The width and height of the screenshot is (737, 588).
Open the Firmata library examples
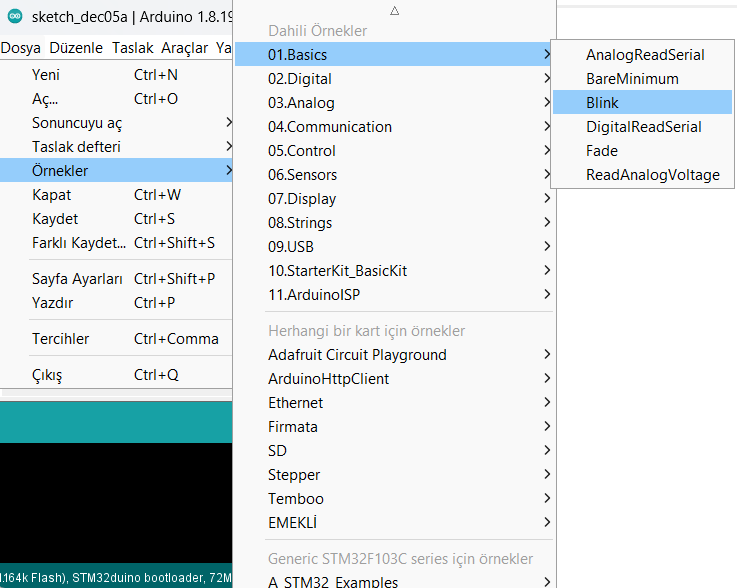[x=293, y=427]
